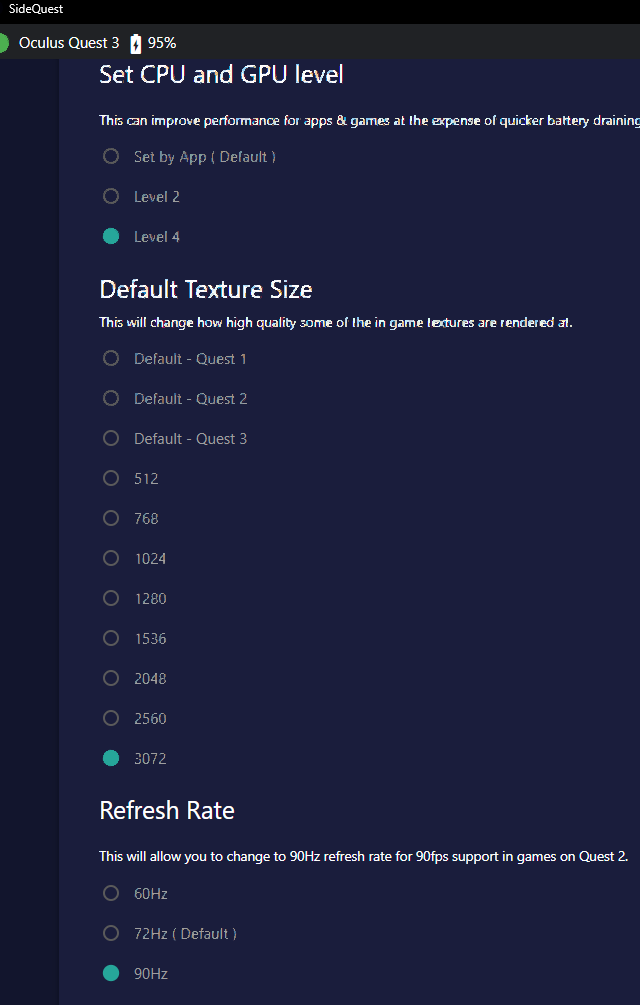Enable the 90Hz refresh rate option

click(x=111, y=973)
